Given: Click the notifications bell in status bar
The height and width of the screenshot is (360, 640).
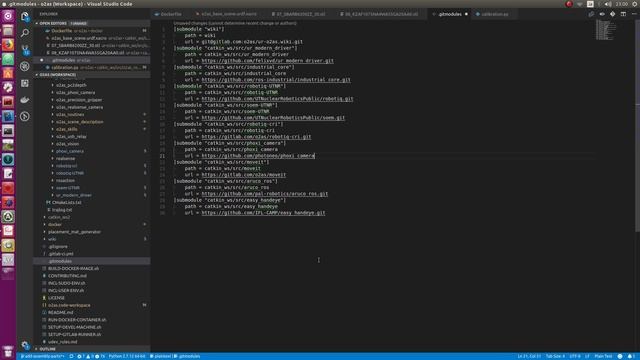Looking at the screenshot, I should coord(631,356).
